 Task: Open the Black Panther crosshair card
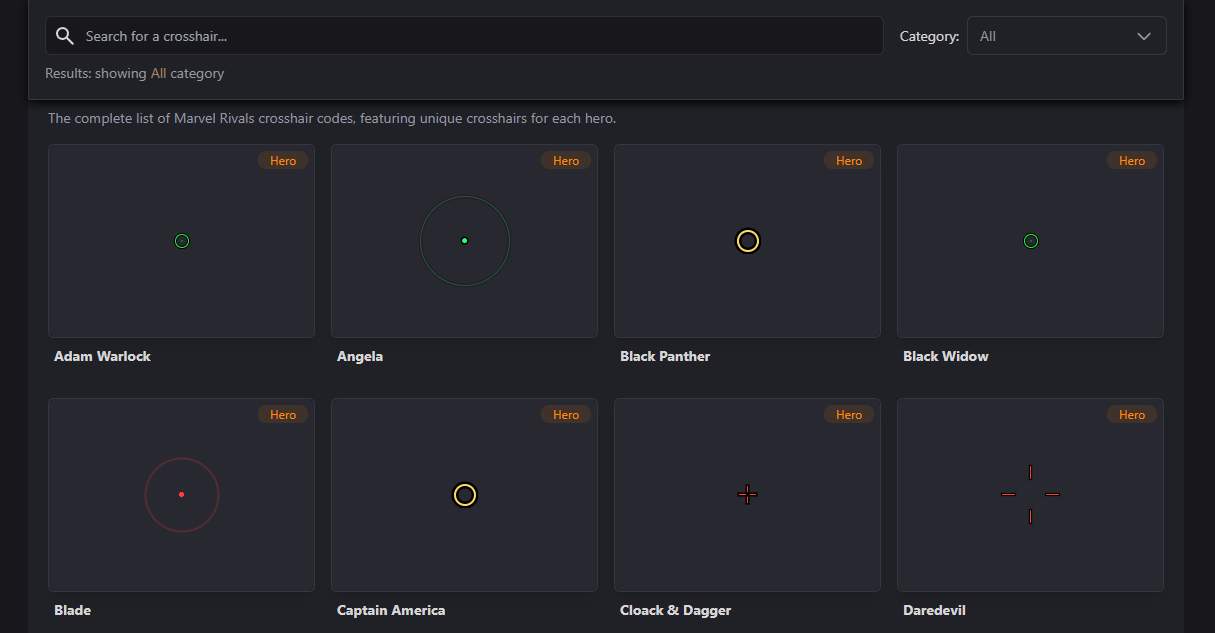point(747,241)
